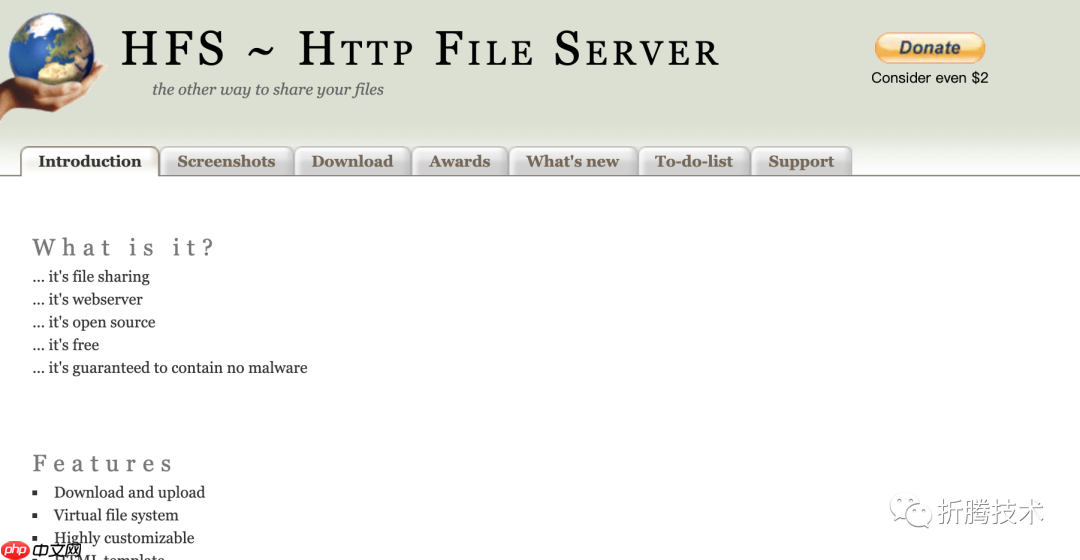Open the Awards tab
This screenshot has height=560, width=1080.
click(x=460, y=161)
